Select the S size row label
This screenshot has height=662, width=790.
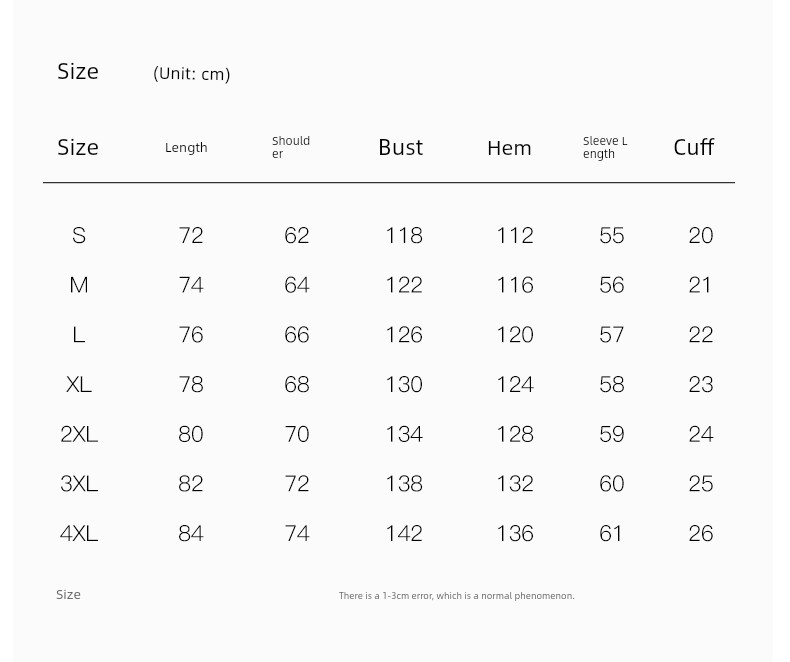point(79,235)
